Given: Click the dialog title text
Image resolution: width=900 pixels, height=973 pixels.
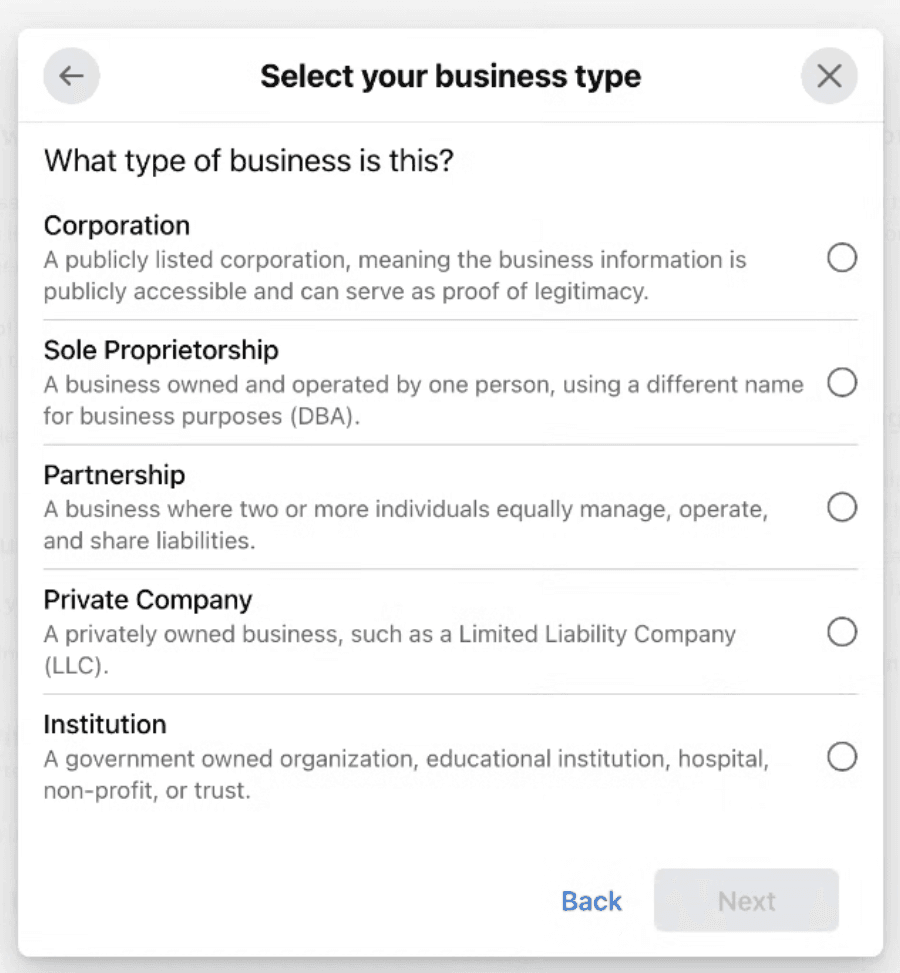Looking at the screenshot, I should click(450, 76).
